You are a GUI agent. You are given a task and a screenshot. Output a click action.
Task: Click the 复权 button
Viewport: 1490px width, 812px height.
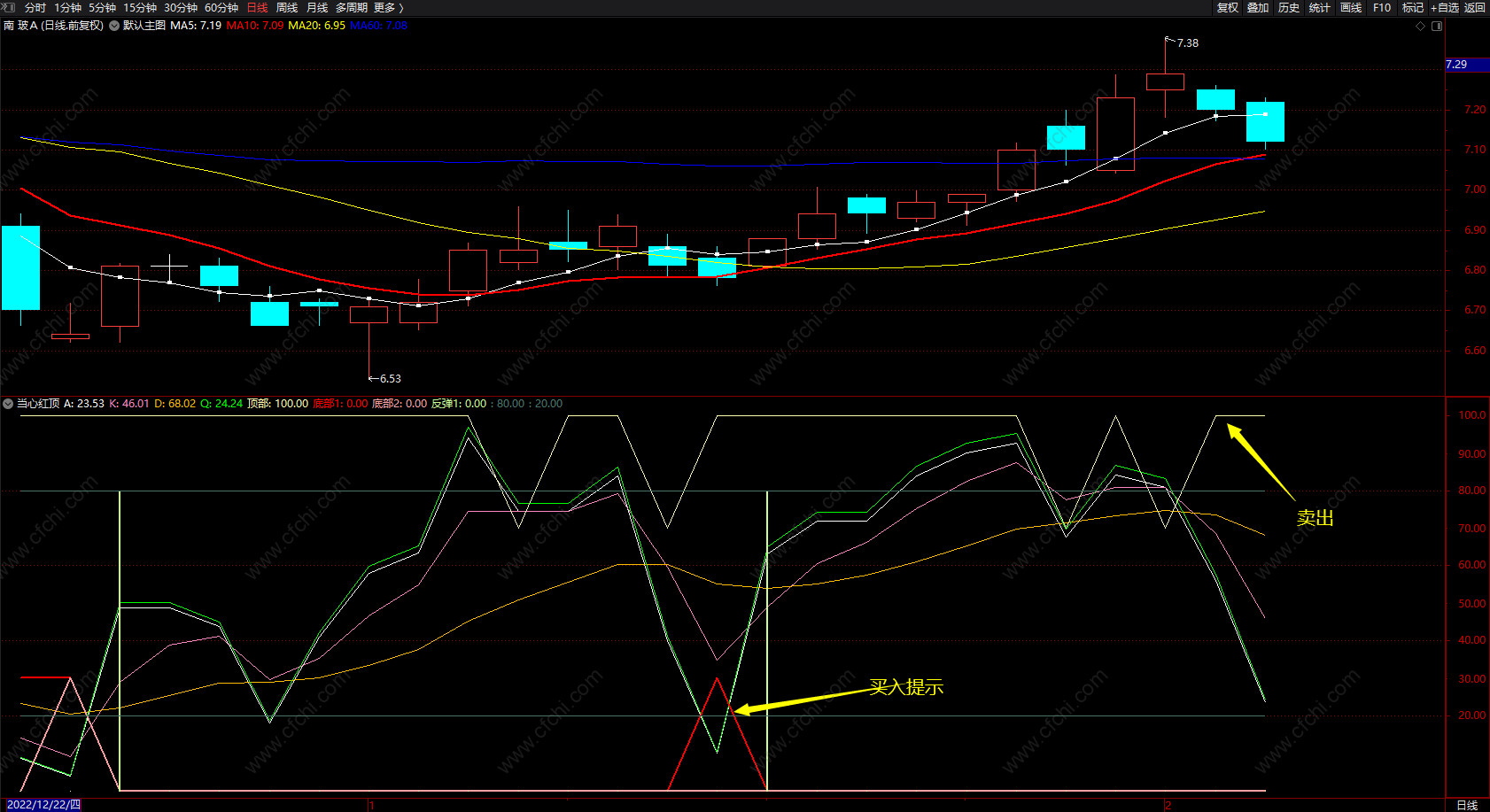[x=1228, y=7]
